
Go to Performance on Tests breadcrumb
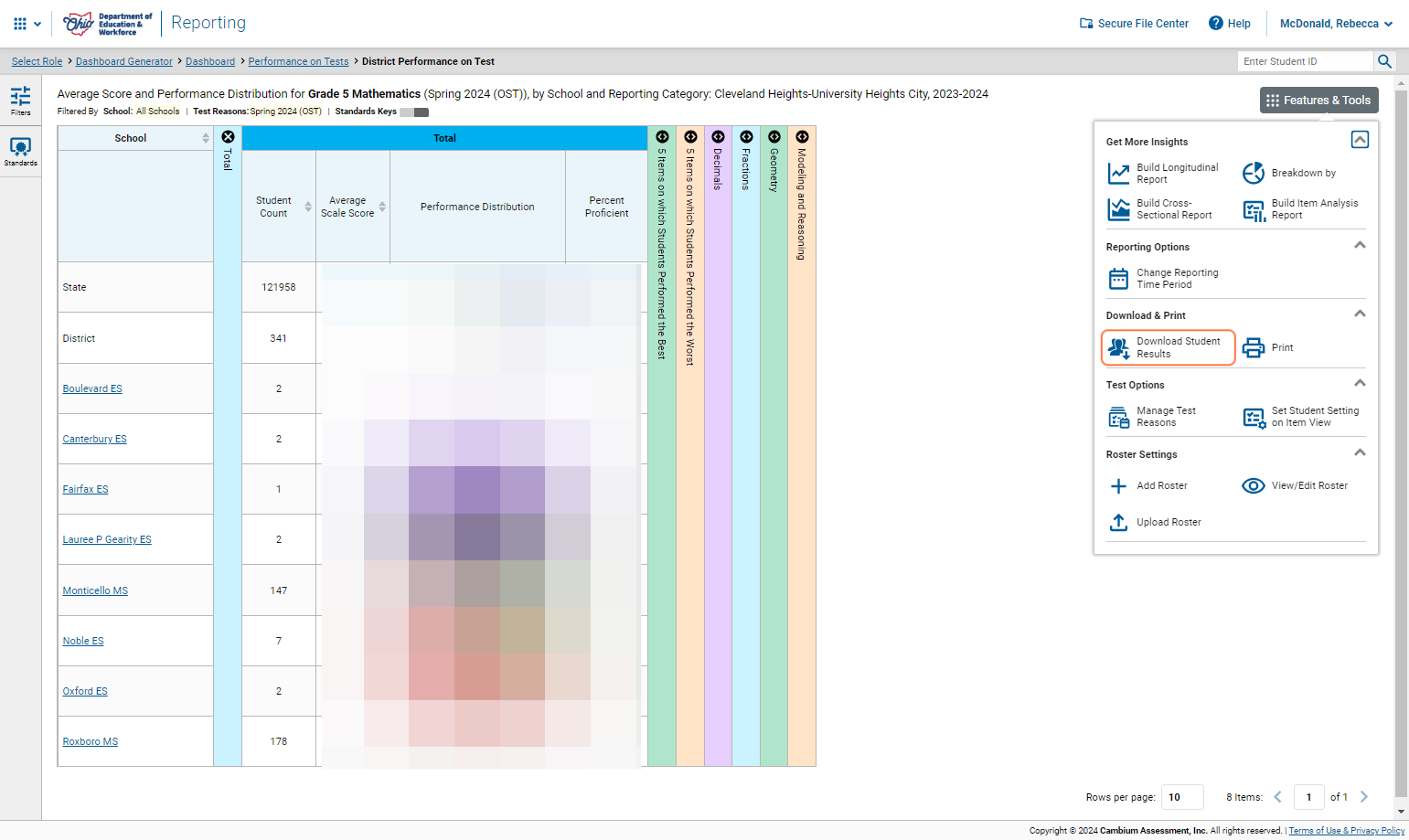(x=298, y=61)
